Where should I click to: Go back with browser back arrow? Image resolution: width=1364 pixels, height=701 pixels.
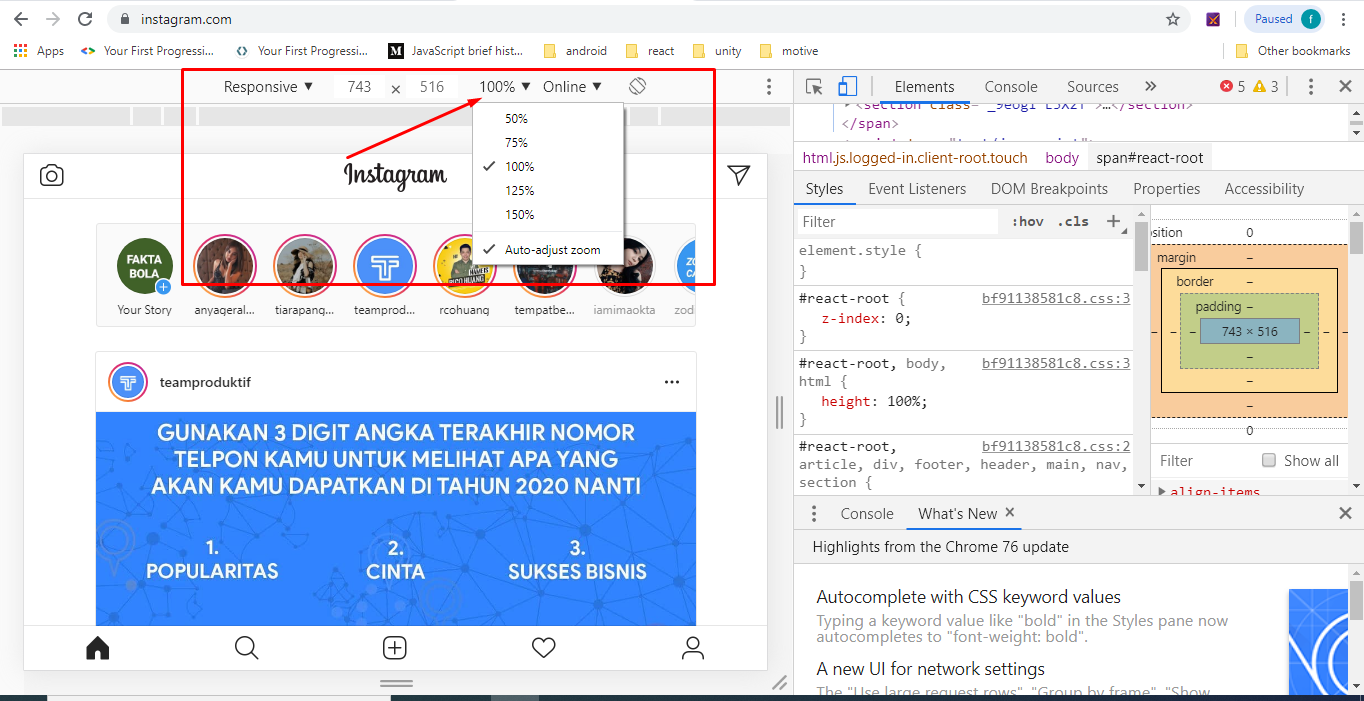pos(20,19)
